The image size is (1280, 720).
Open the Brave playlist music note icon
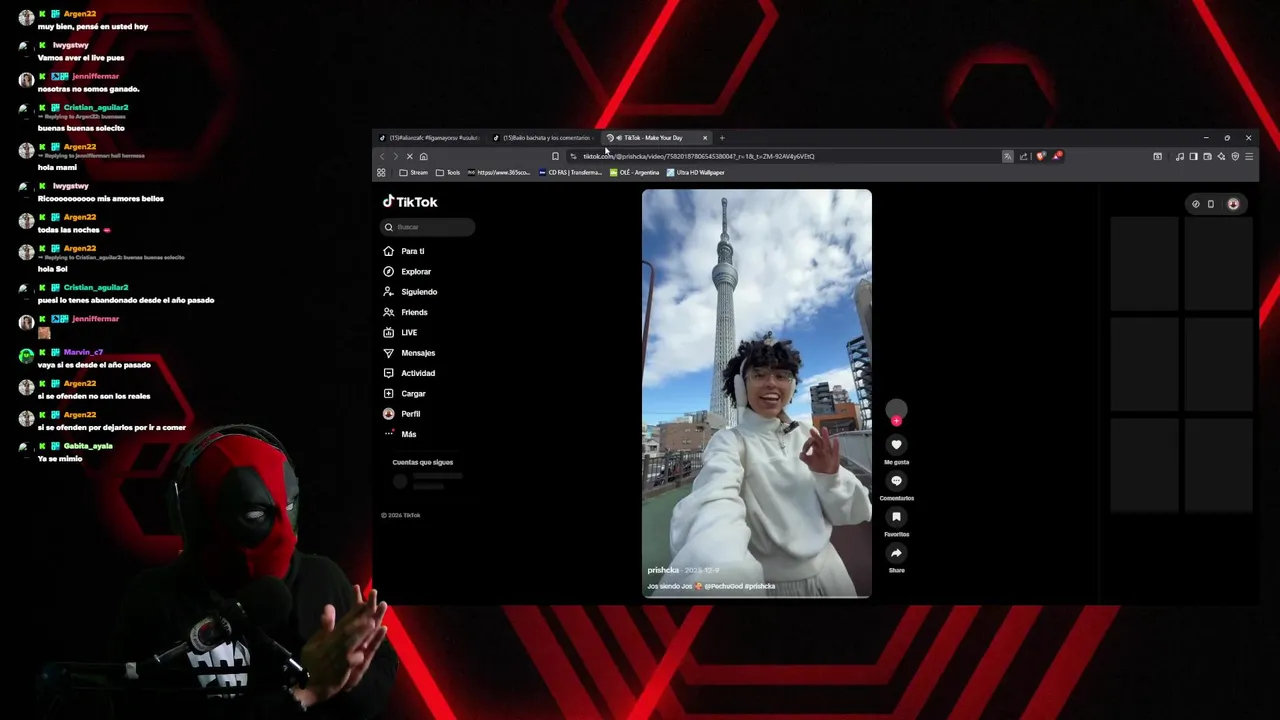tap(1180, 156)
